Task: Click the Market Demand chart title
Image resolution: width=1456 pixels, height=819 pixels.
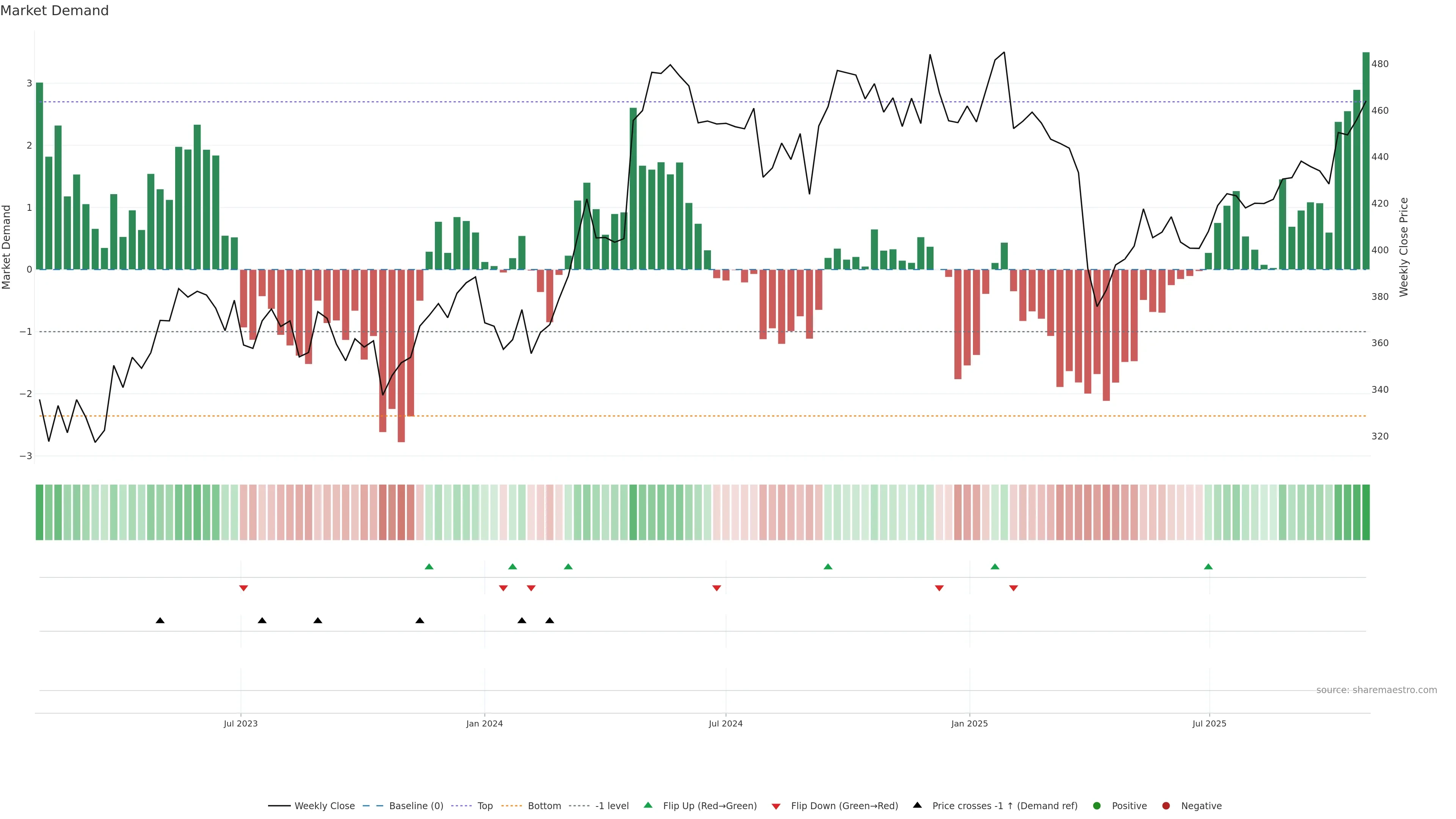Action: click(x=54, y=11)
